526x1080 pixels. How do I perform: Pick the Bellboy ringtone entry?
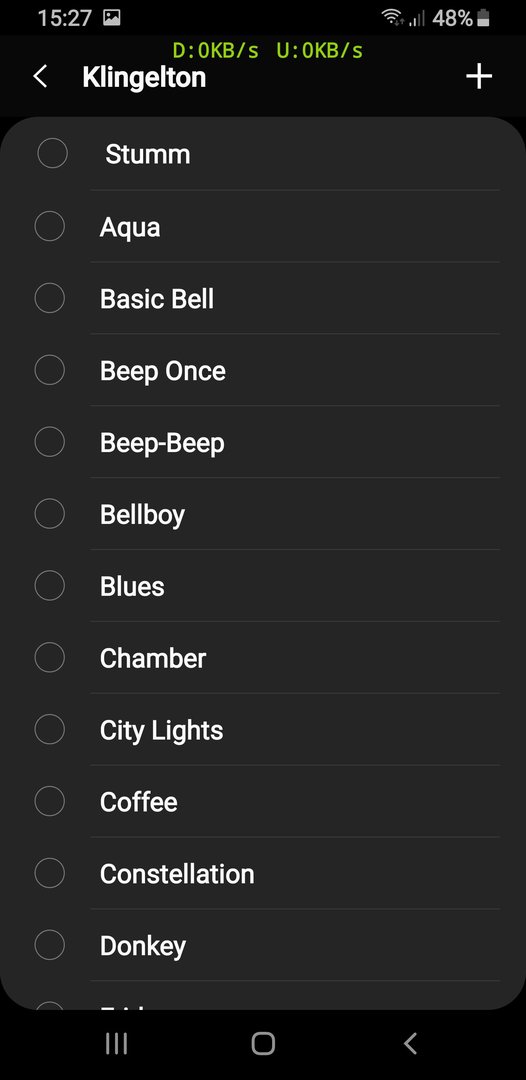pos(263,515)
